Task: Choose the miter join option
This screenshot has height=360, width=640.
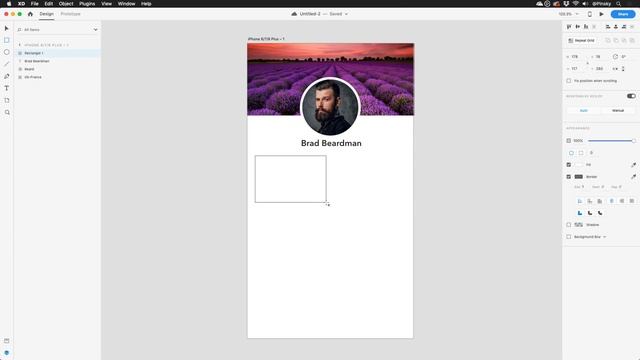Action: click(x=580, y=213)
